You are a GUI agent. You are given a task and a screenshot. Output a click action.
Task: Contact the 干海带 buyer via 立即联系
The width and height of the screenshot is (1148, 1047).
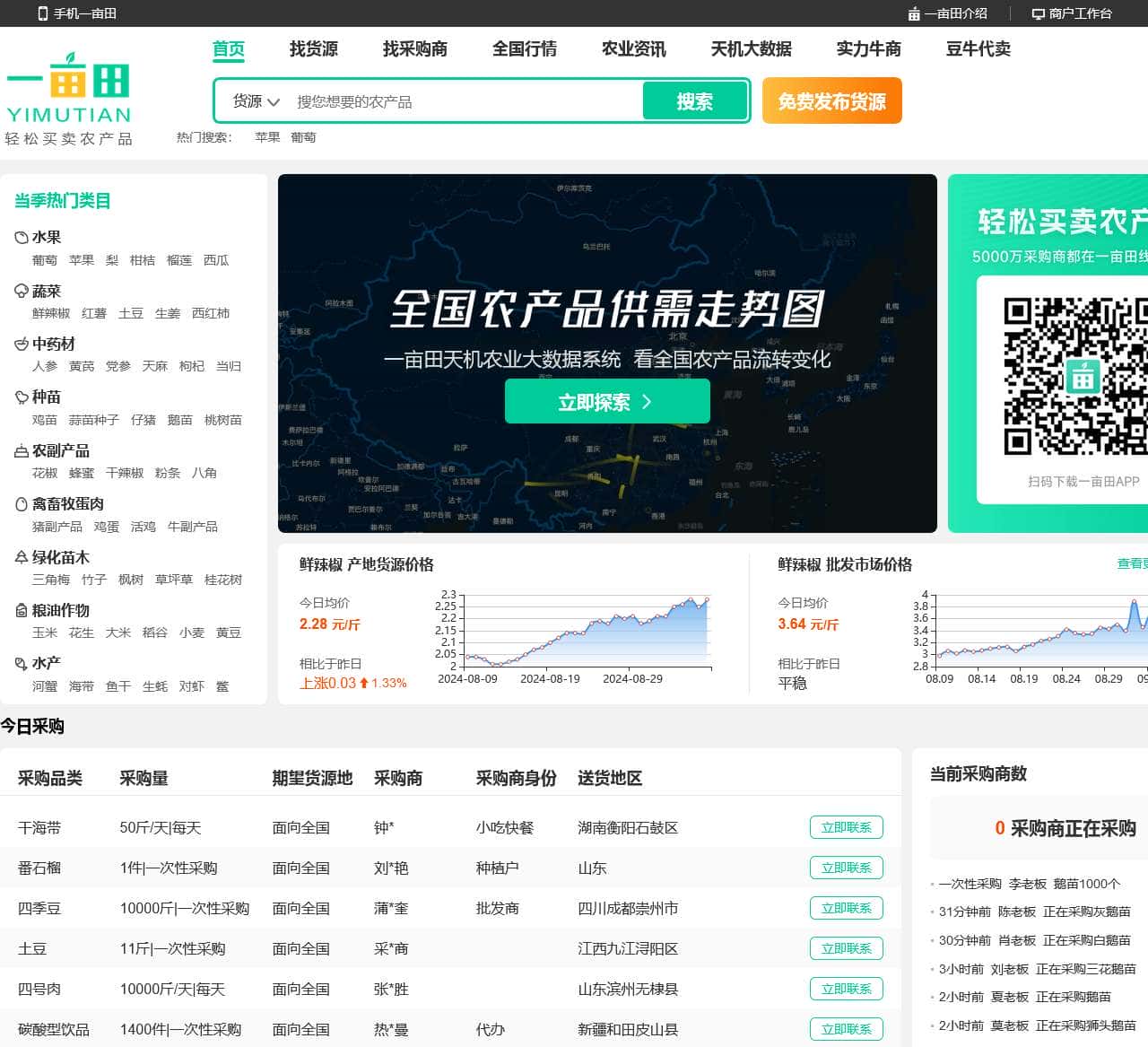click(x=846, y=827)
